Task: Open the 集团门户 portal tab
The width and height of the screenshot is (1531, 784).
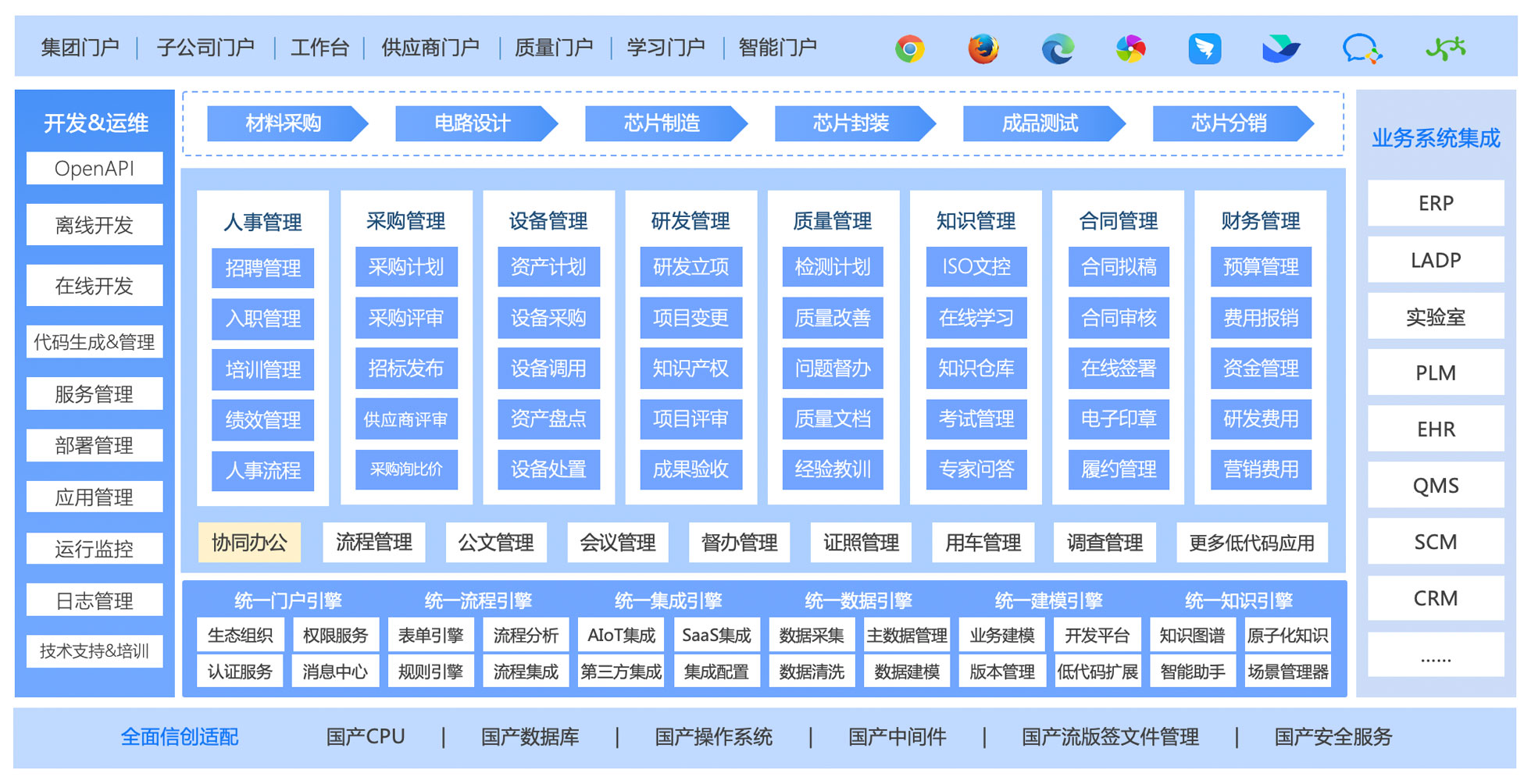Action: 80,48
